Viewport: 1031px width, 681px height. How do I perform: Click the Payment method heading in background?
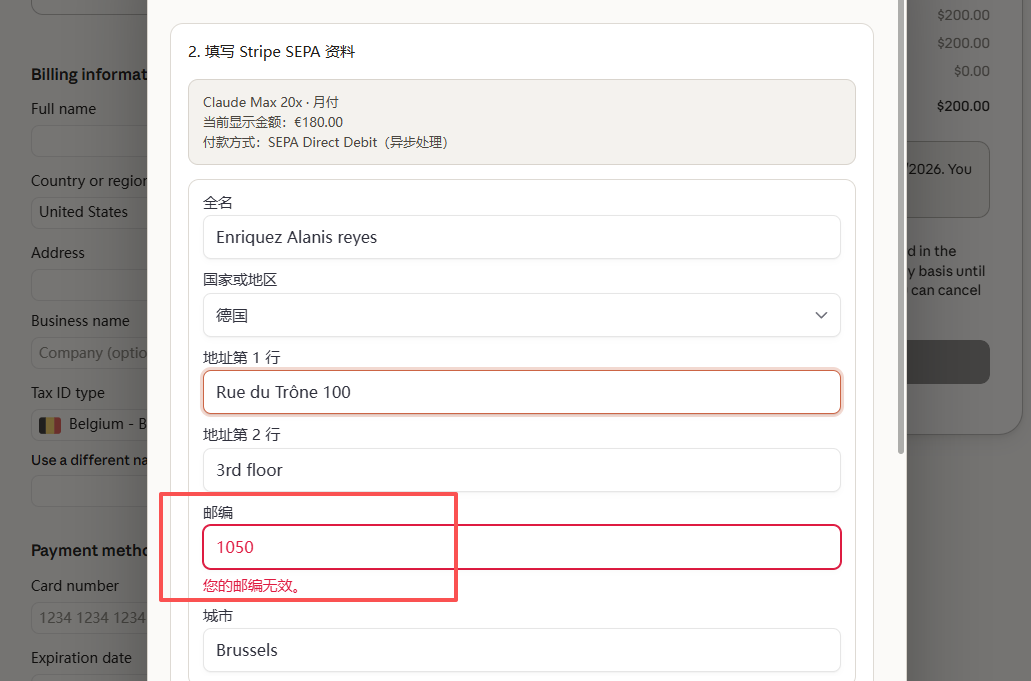pyautogui.click(x=89, y=551)
